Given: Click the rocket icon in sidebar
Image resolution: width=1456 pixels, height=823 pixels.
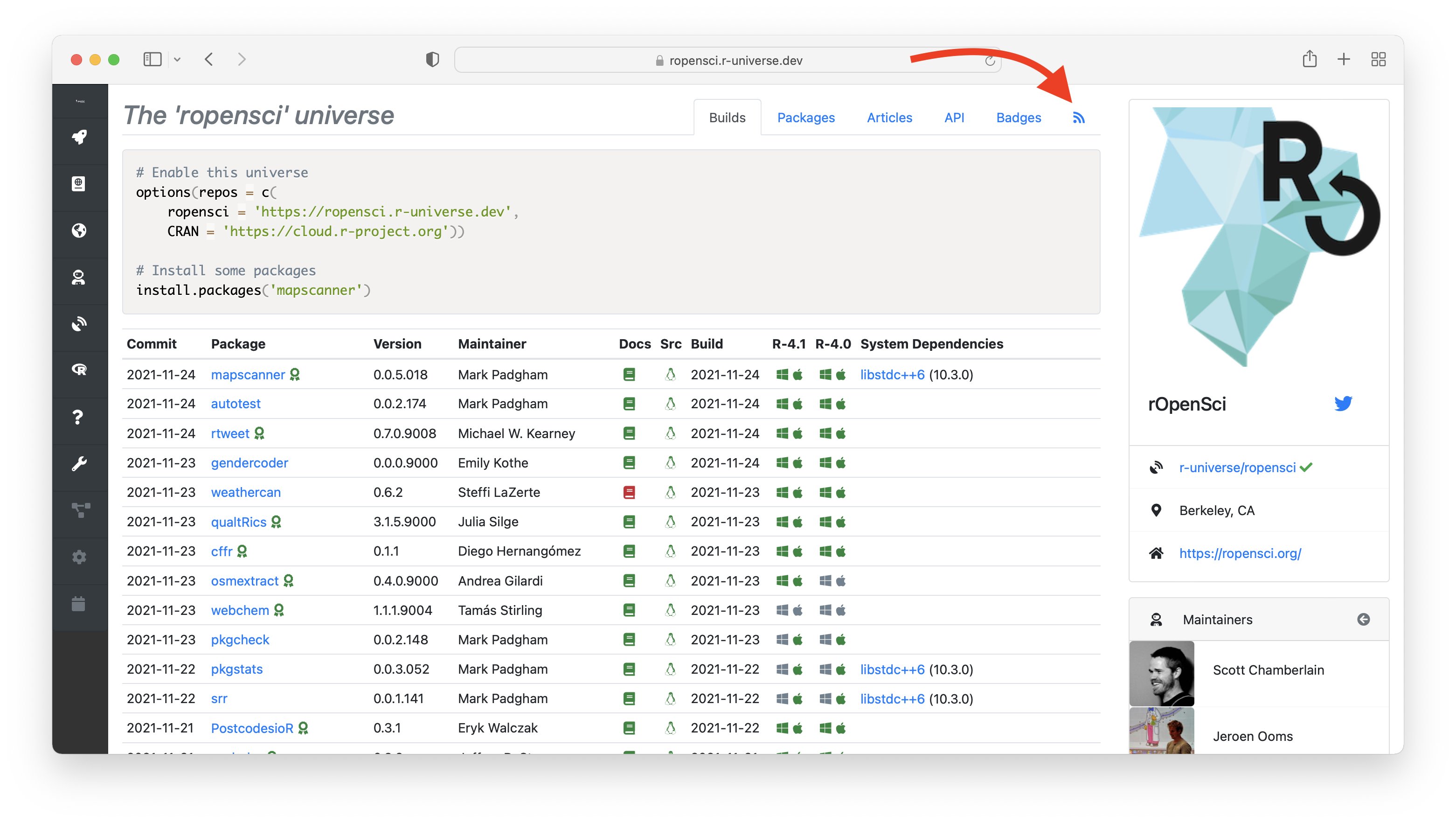Looking at the screenshot, I should click(x=79, y=136).
